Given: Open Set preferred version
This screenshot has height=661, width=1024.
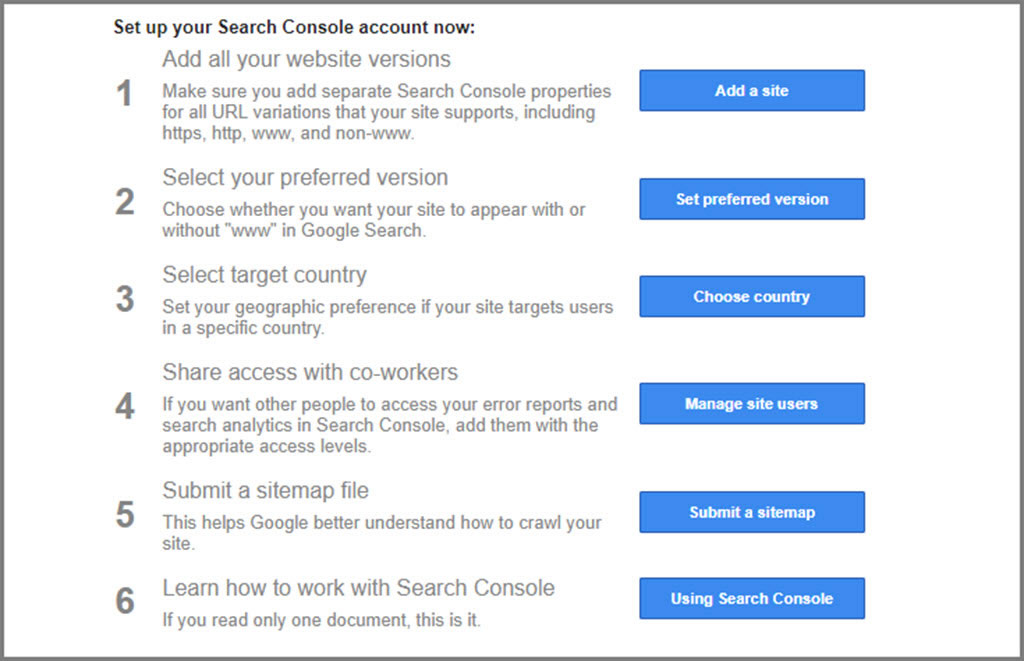Looking at the screenshot, I should point(752,199).
